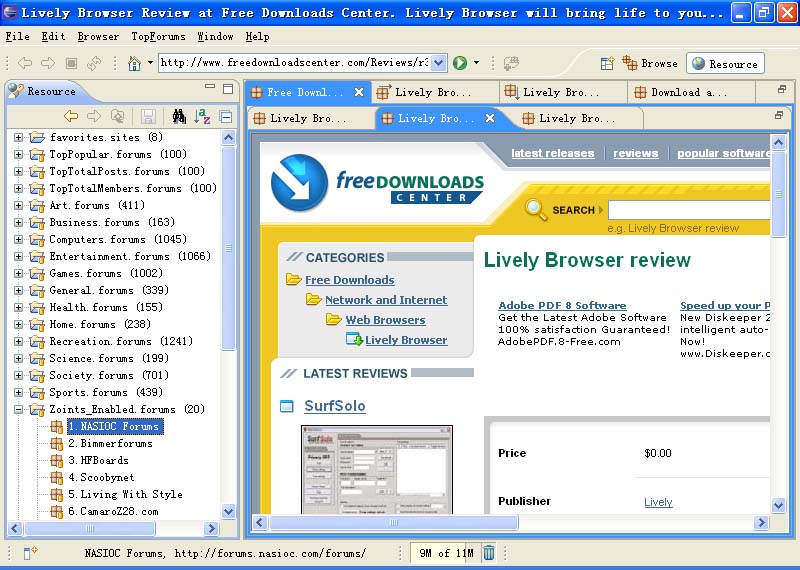Open the reviews link
The image size is (800, 570).
pyautogui.click(x=635, y=153)
